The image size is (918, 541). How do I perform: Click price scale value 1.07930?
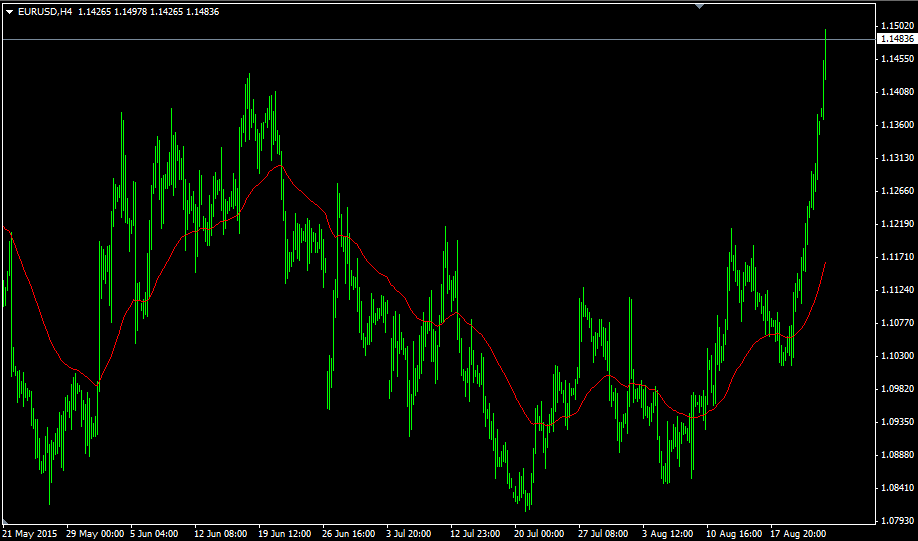[x=897, y=520]
